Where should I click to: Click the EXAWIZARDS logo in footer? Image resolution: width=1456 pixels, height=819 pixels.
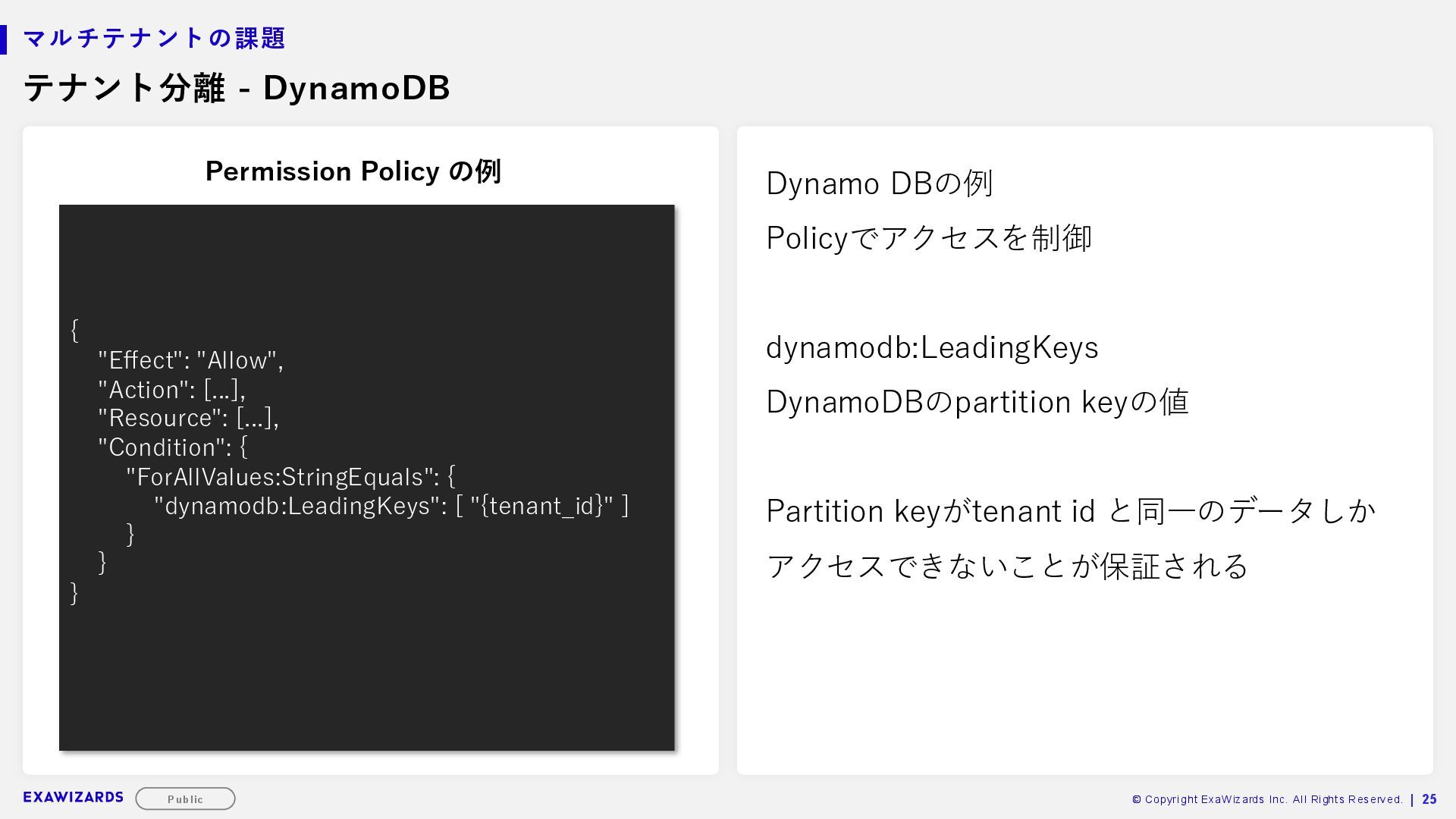73,797
